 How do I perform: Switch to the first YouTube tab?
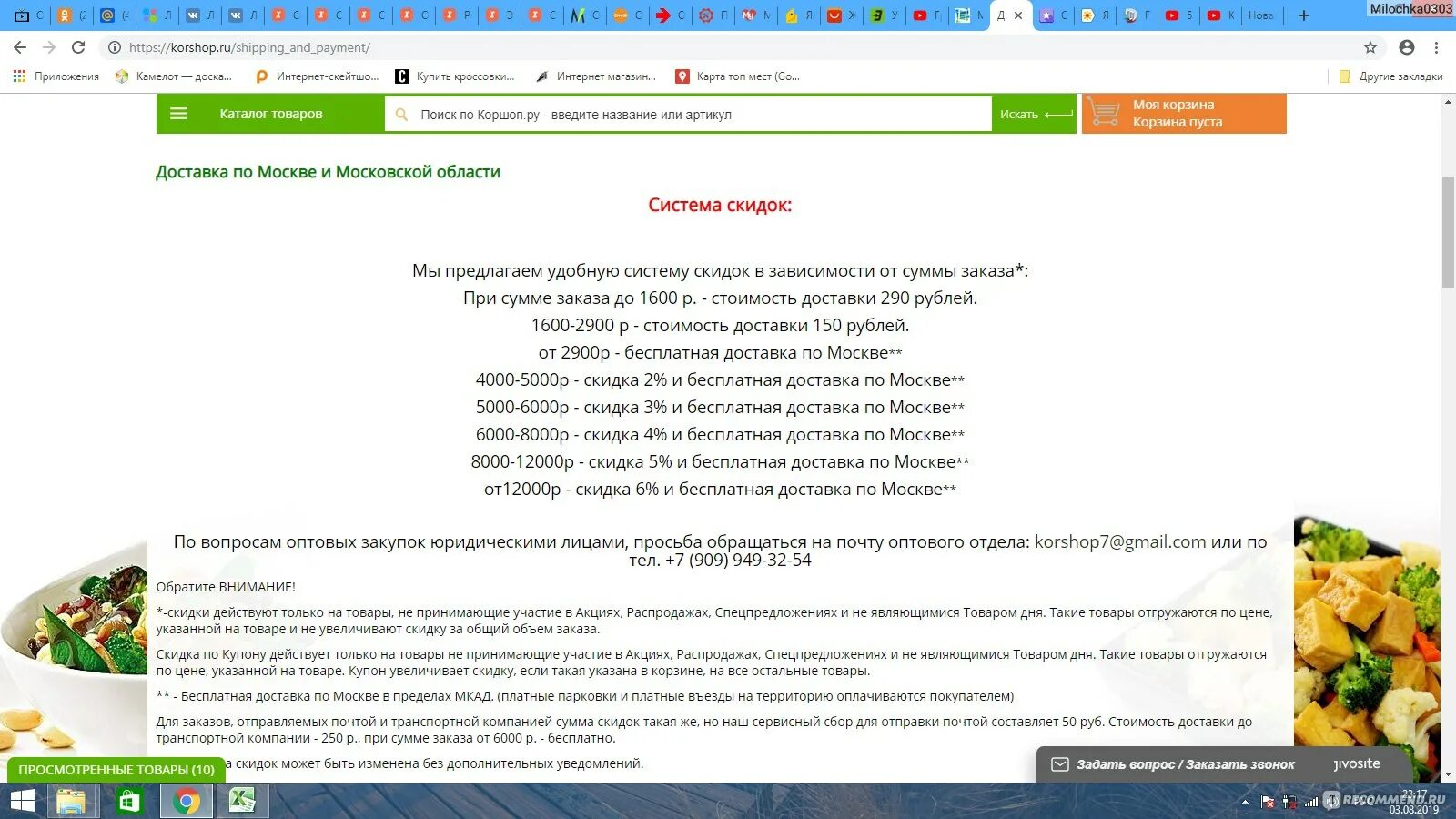(927, 15)
